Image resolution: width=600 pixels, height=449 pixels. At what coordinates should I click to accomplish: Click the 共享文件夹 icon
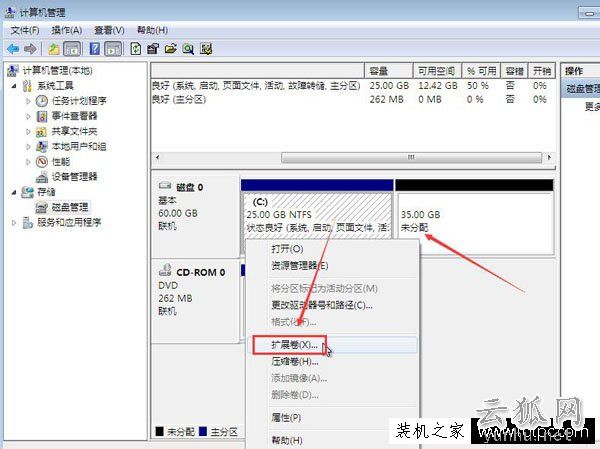41,131
